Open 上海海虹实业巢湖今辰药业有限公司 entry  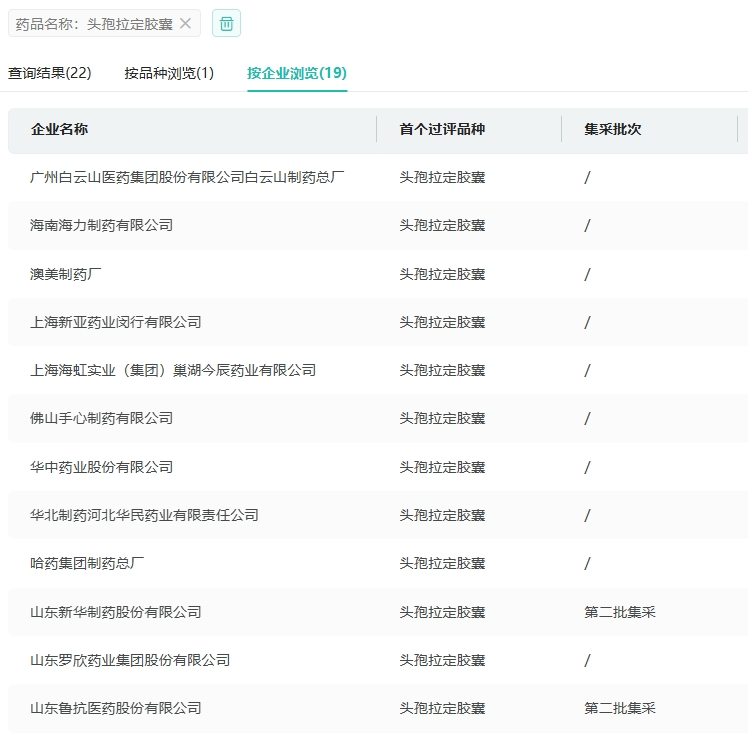click(x=173, y=370)
